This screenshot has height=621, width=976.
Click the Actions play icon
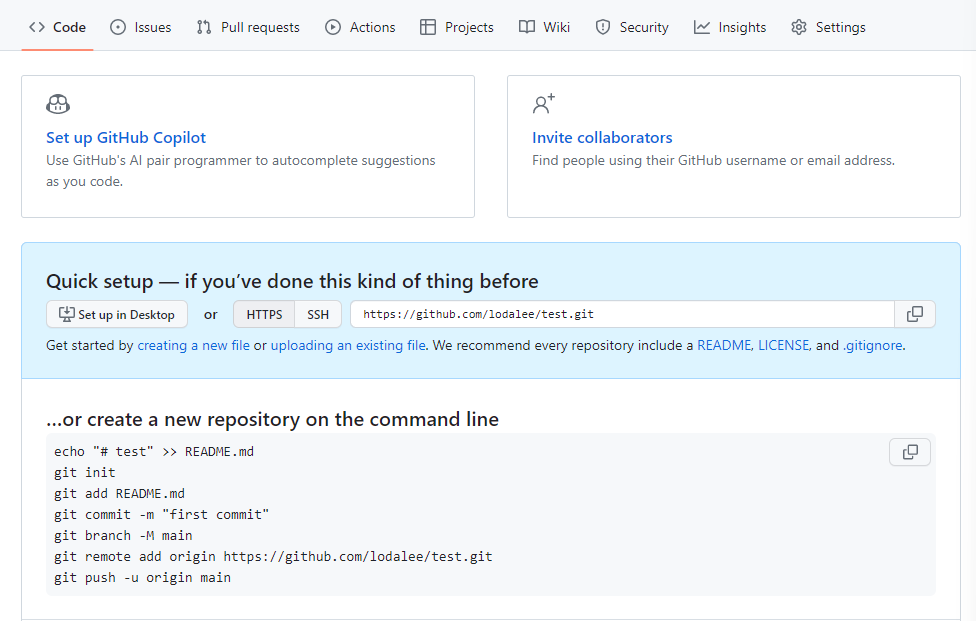pyautogui.click(x=333, y=27)
